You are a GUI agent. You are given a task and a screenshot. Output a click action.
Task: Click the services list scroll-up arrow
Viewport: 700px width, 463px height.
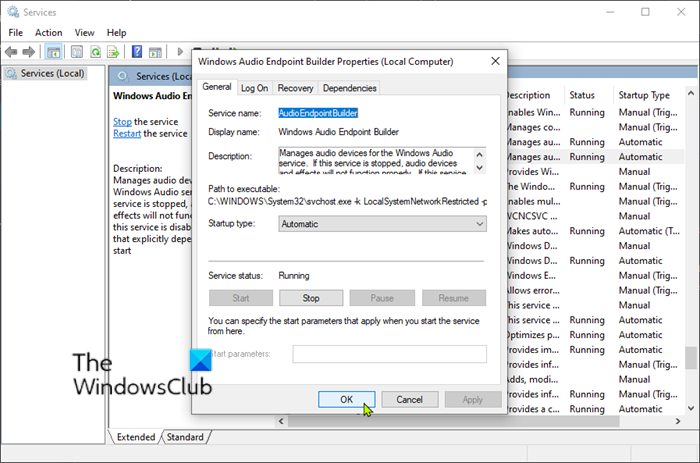[691, 93]
